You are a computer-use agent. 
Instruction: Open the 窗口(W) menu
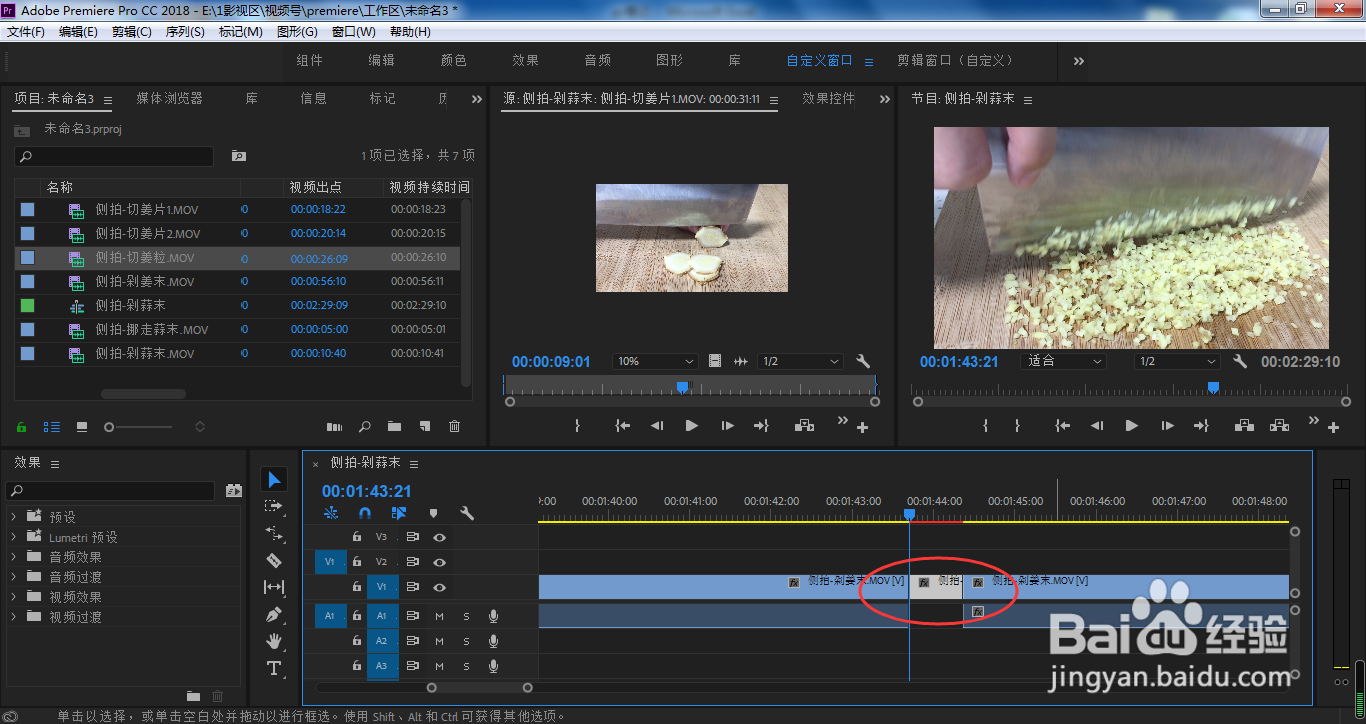[353, 32]
